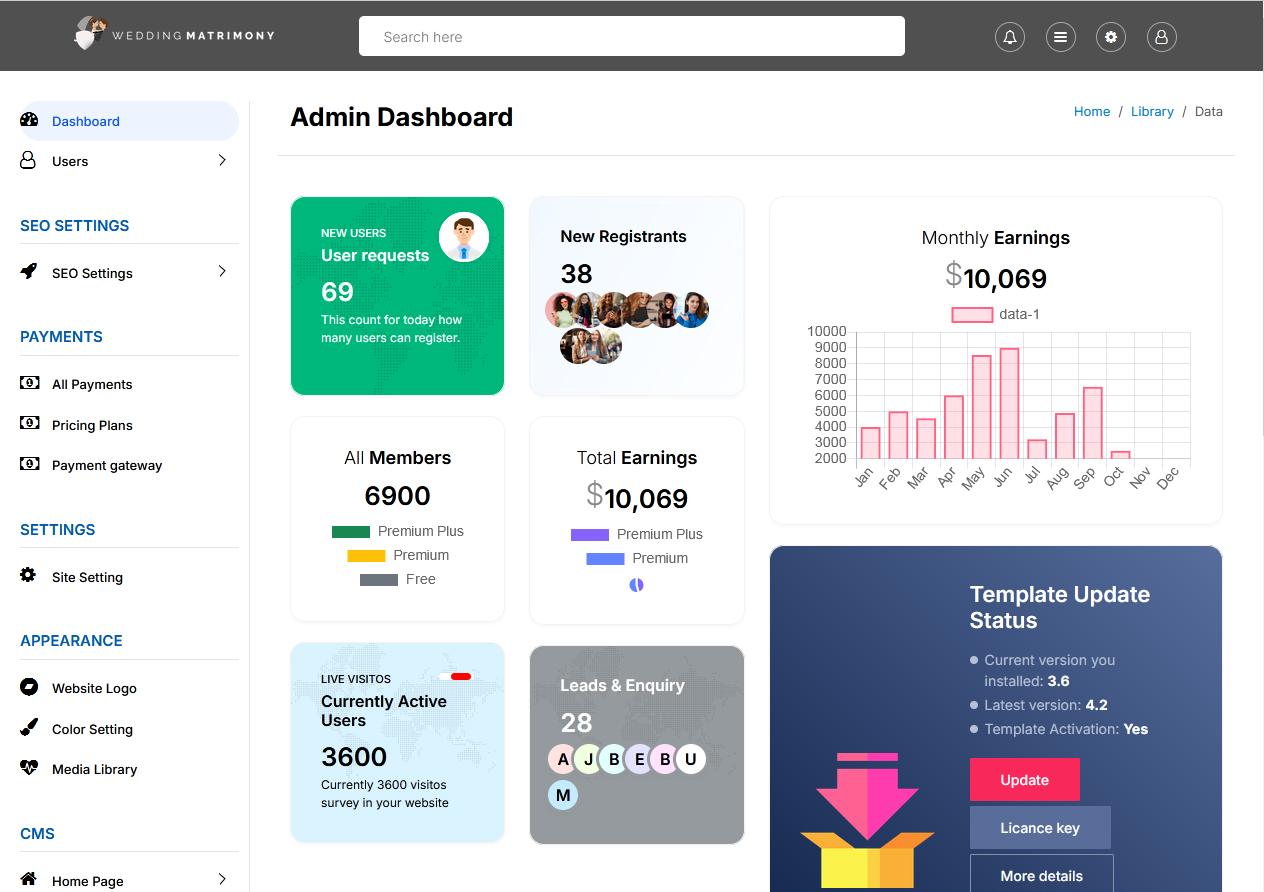Click the user profile icon in header
Screen dimensions: 1264x892
point(1161,37)
